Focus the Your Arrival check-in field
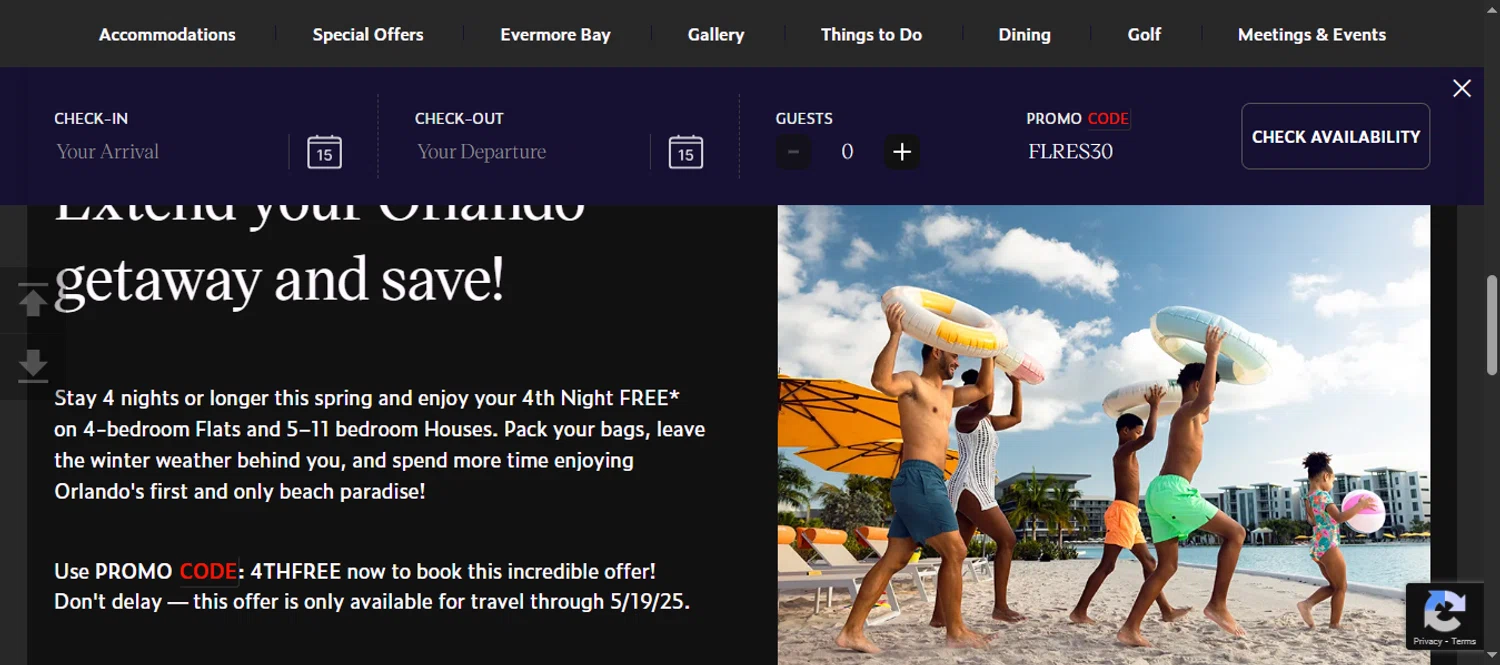This screenshot has width=1500, height=665. tap(166, 152)
